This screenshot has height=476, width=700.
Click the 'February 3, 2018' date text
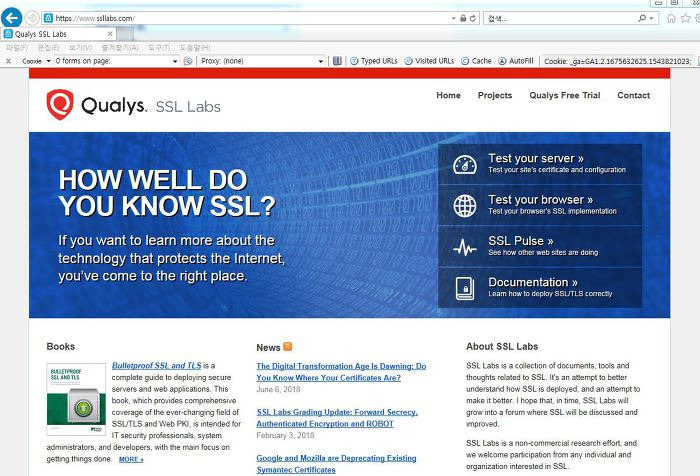285,435
